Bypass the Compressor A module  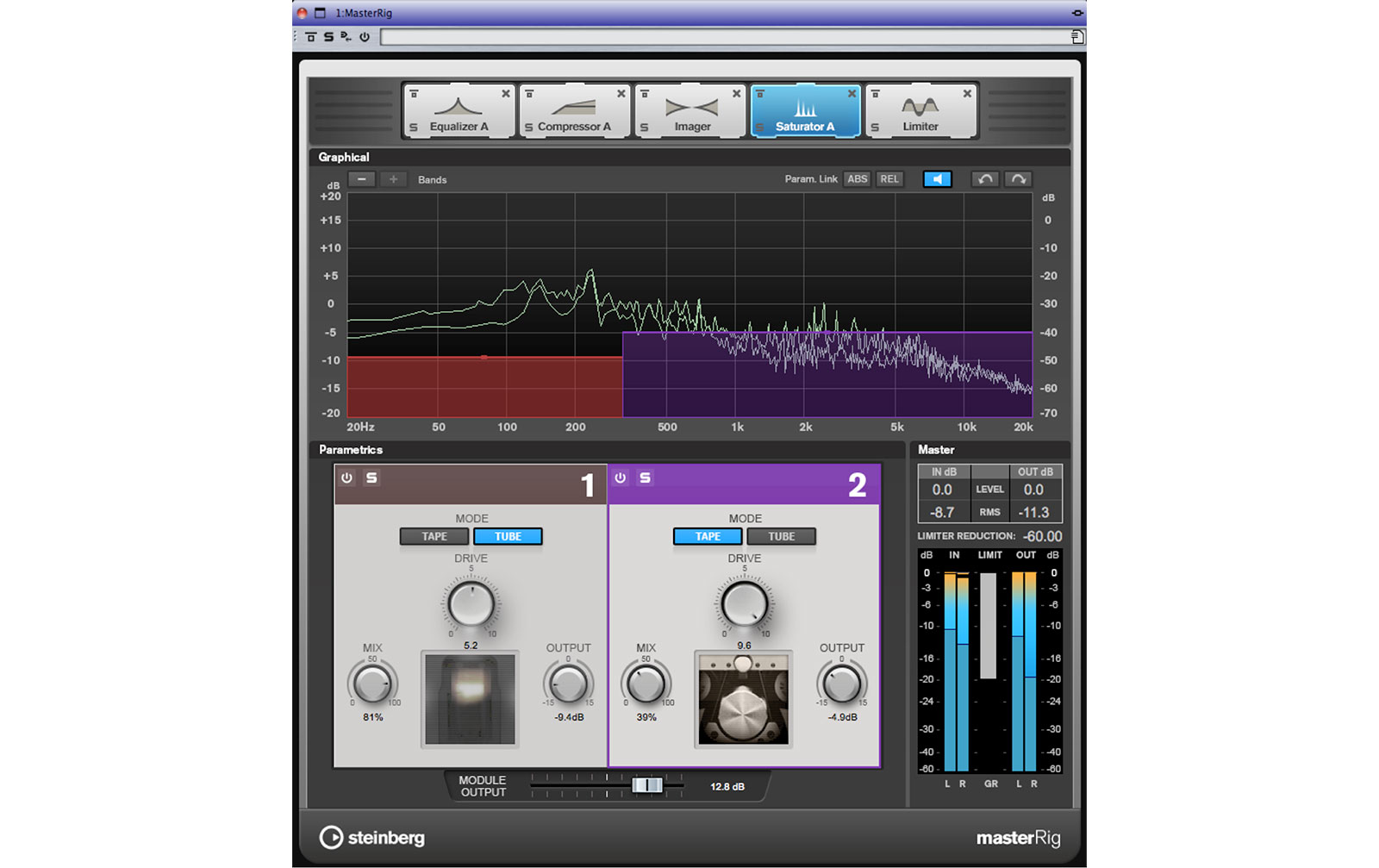pos(529,93)
